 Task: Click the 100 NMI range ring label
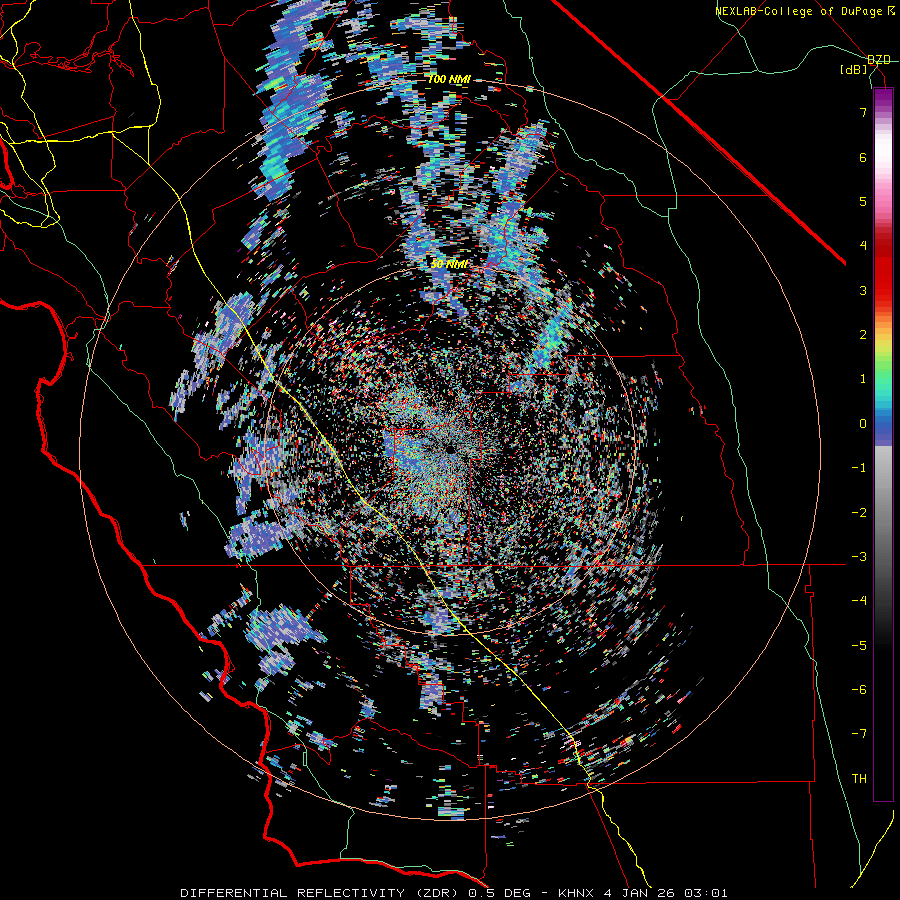click(449, 79)
